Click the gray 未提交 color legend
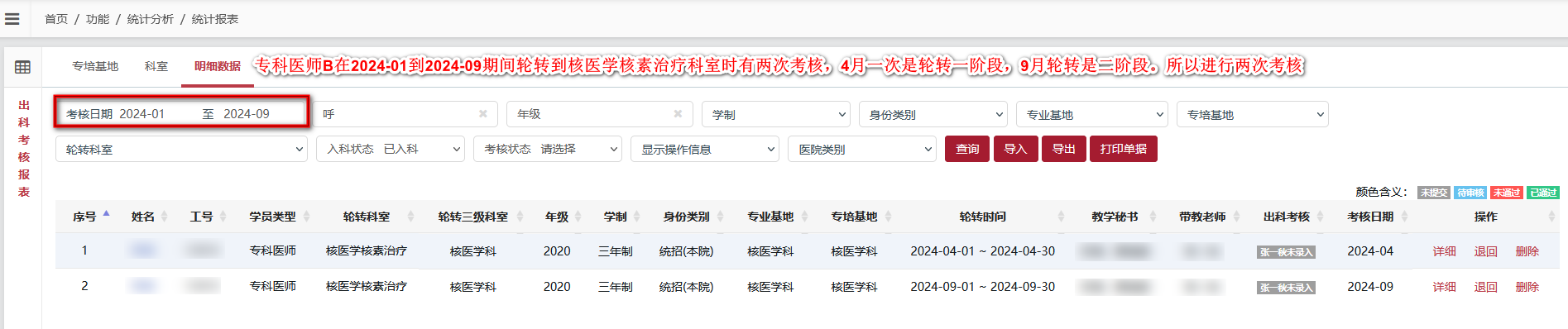This screenshot has height=329, width=1568. (1434, 193)
